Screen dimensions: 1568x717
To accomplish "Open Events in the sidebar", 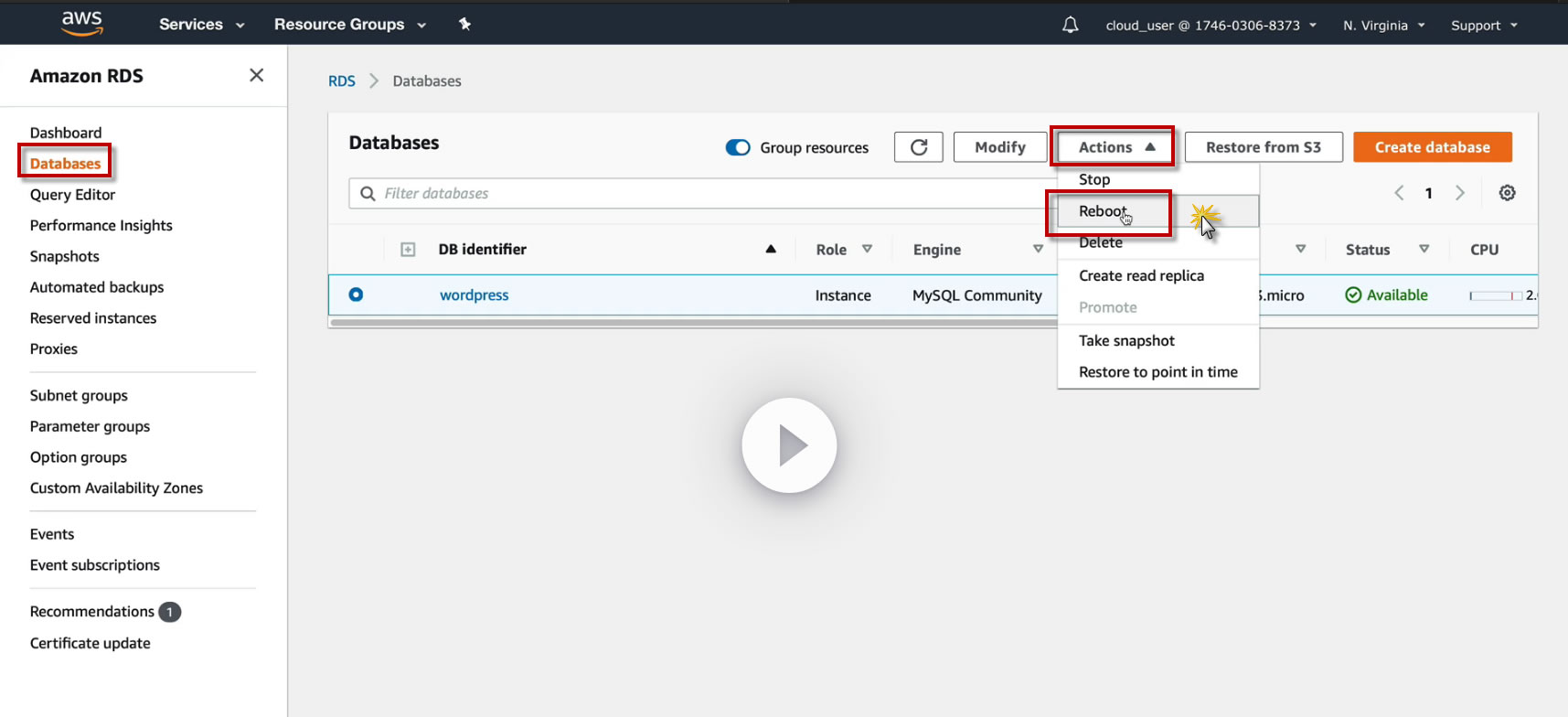I will 52,534.
